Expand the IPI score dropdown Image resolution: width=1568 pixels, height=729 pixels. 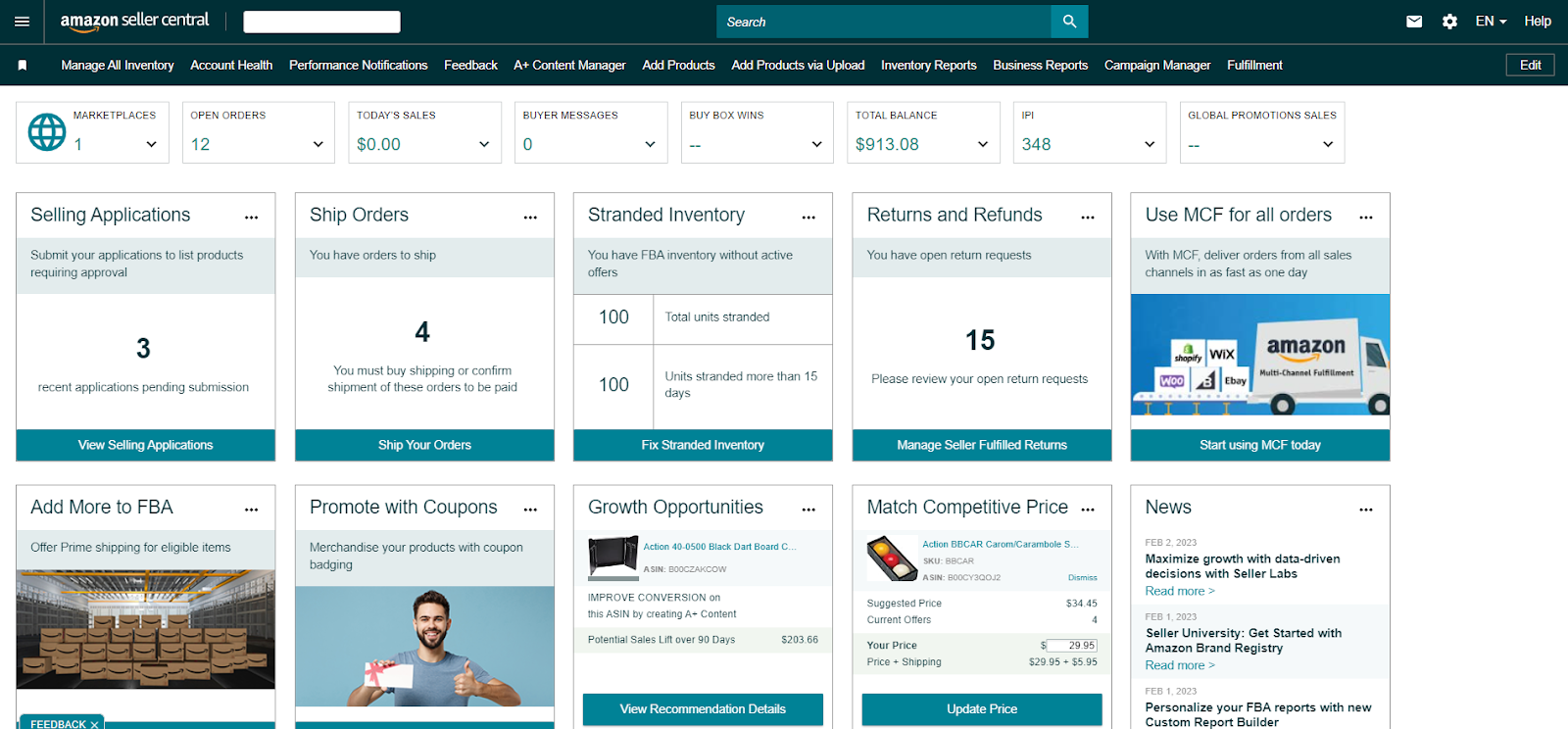click(x=1150, y=144)
